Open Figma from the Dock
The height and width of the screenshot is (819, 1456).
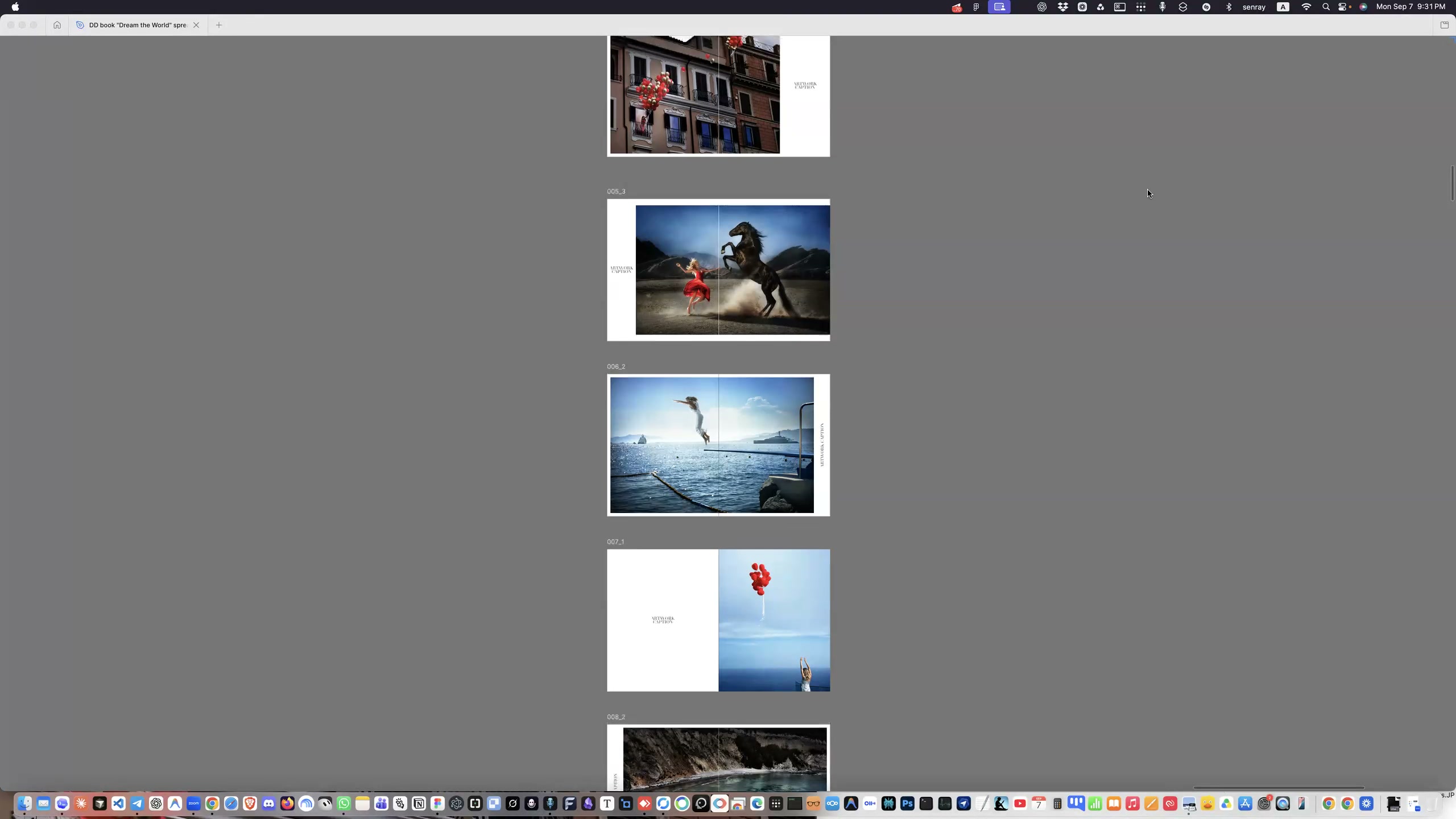tap(437, 804)
